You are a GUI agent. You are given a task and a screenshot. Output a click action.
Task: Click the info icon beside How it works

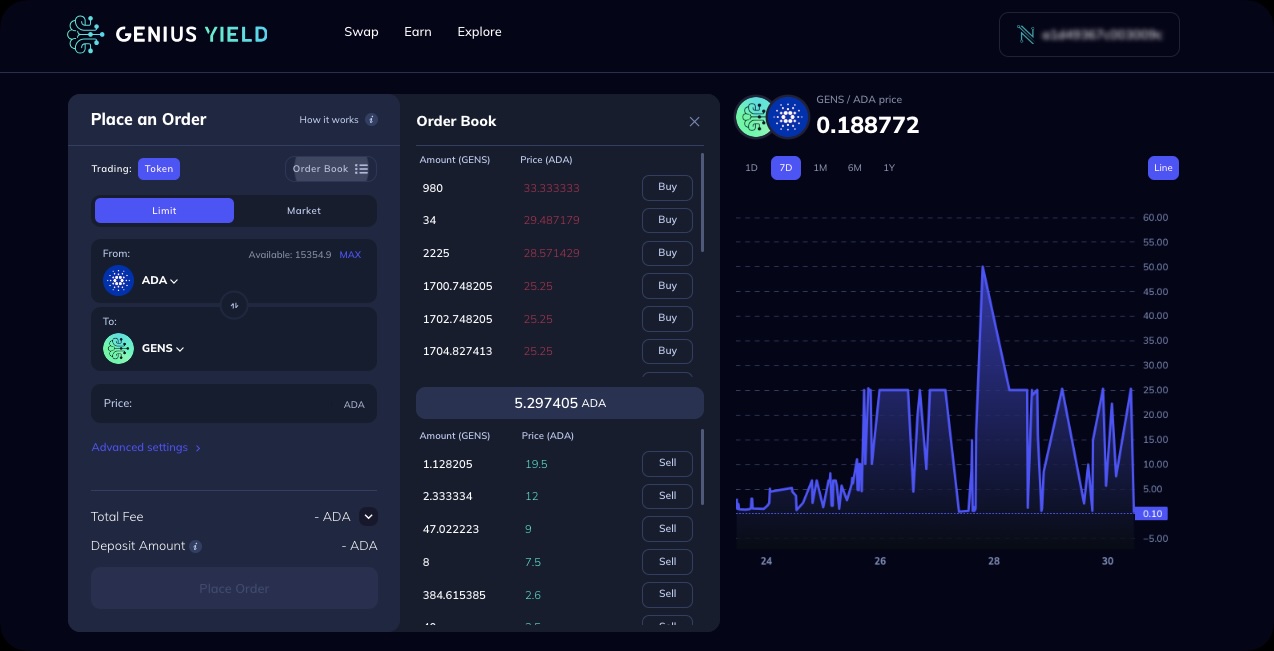coord(371,120)
